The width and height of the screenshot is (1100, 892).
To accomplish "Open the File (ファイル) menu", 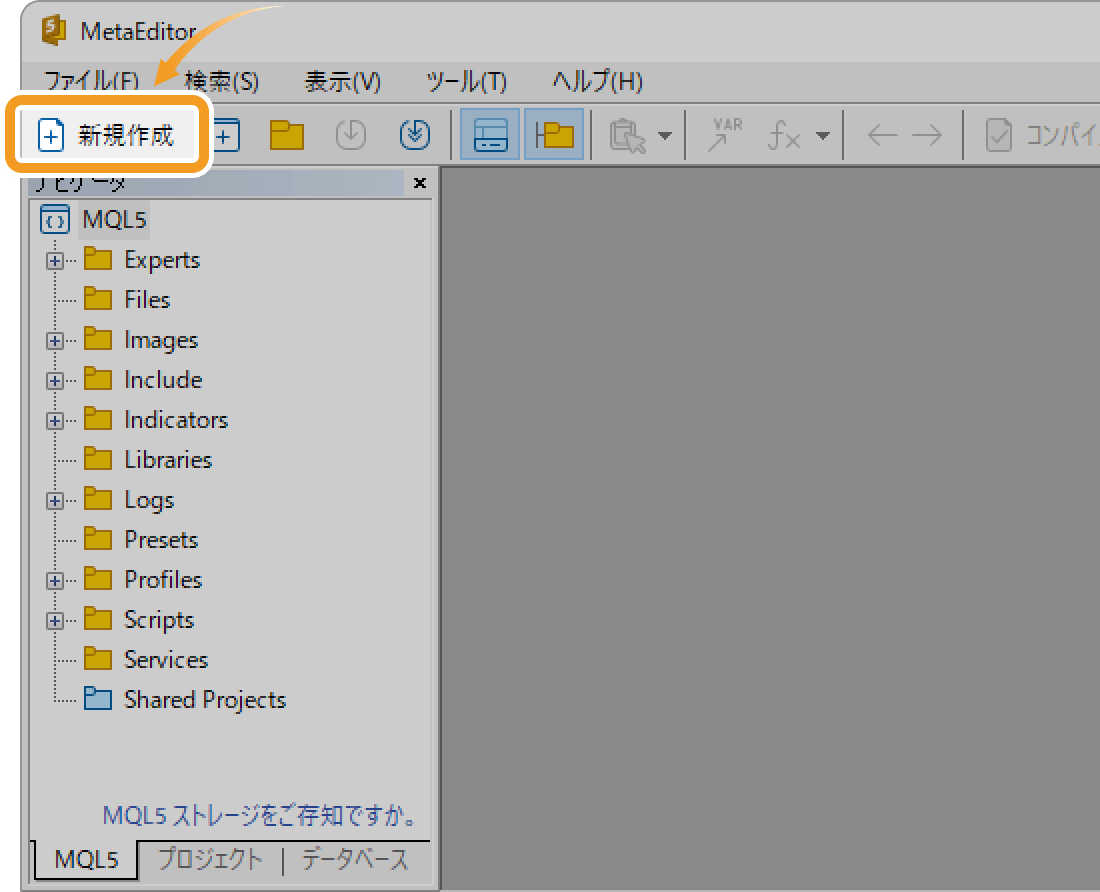I will point(91,81).
